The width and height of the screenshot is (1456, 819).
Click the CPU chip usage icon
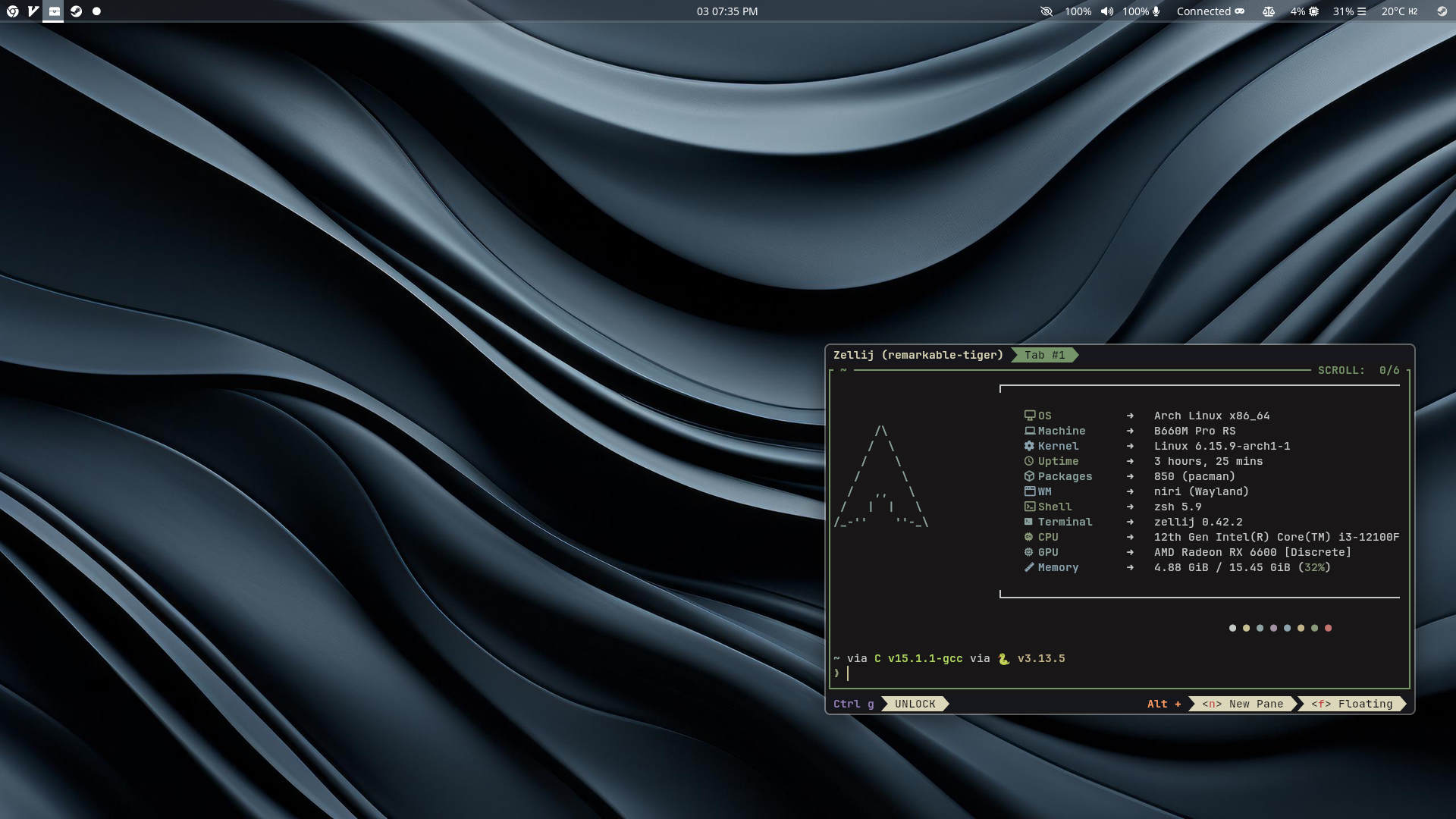[x=1314, y=11]
